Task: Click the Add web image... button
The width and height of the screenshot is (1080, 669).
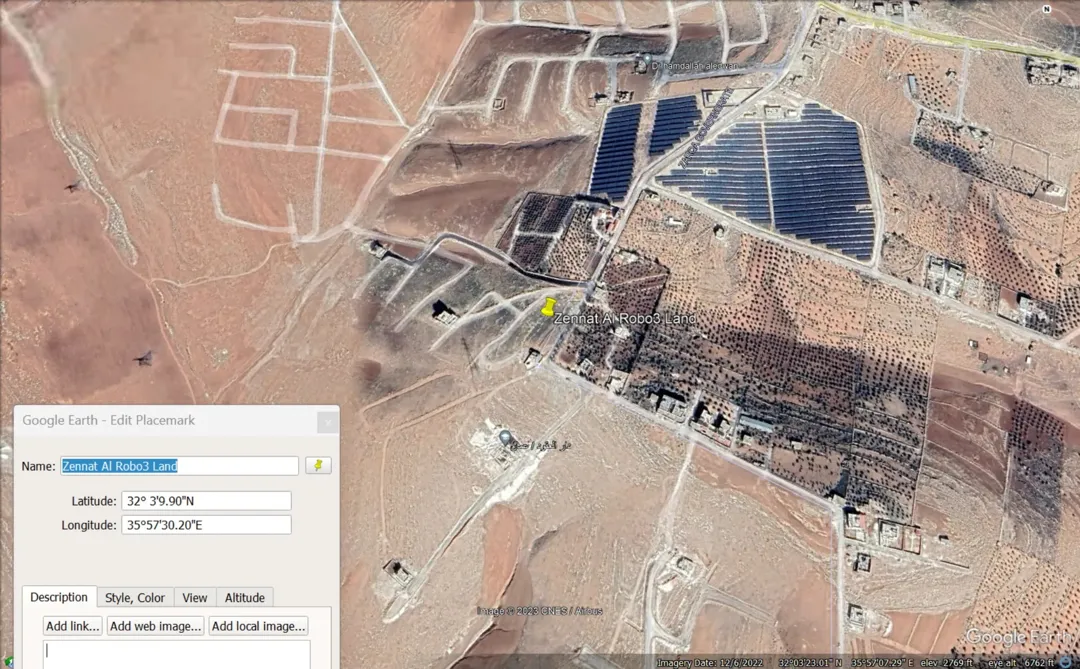Action: click(156, 626)
